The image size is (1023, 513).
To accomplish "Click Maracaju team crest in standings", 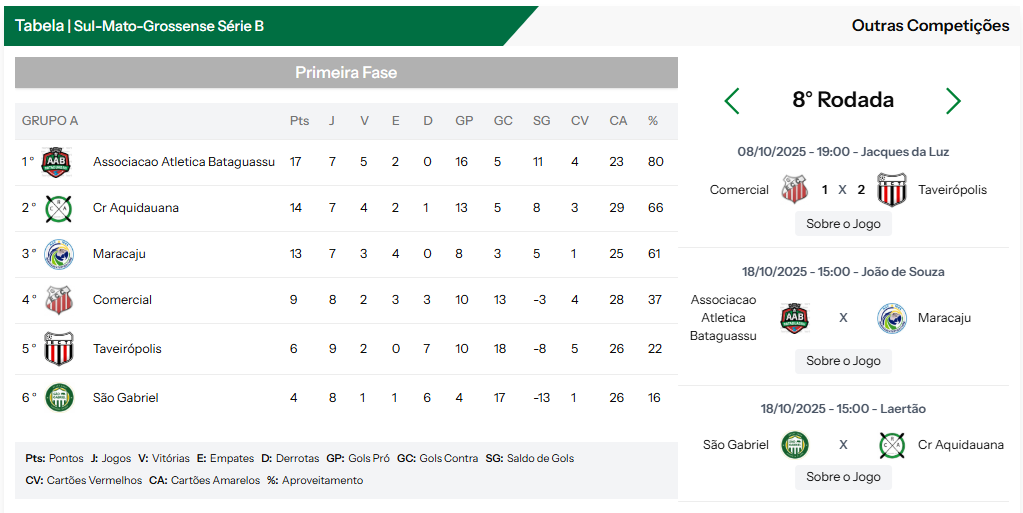I will point(59,254).
